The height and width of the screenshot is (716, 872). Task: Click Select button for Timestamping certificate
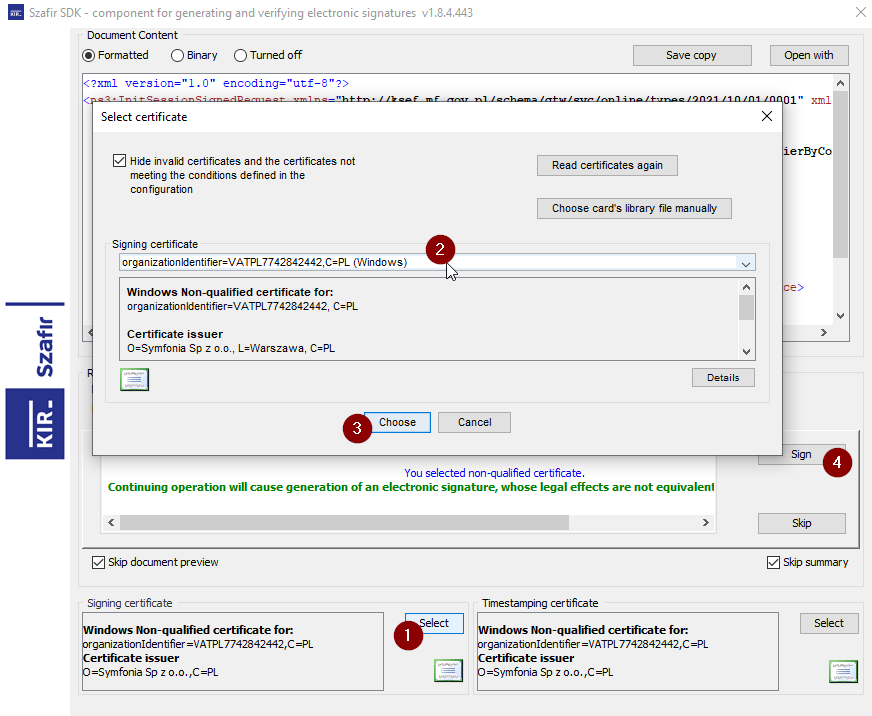point(829,623)
